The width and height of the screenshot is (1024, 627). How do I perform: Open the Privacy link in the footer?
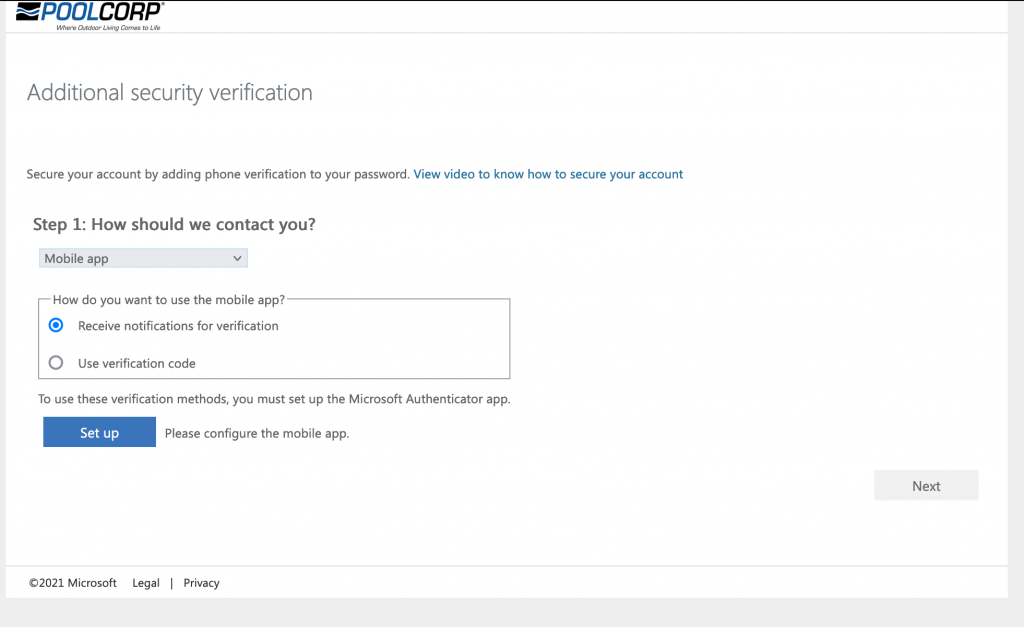click(201, 583)
